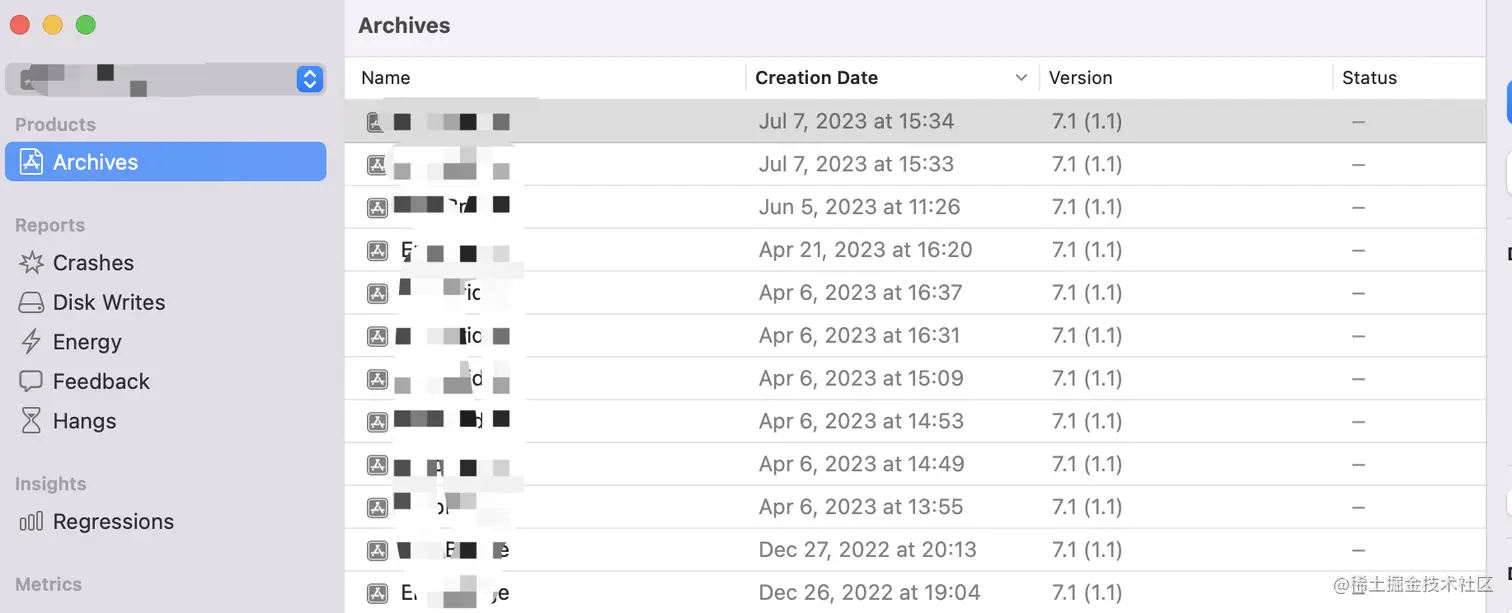Sort archives by Version column

pyautogui.click(x=1080, y=78)
